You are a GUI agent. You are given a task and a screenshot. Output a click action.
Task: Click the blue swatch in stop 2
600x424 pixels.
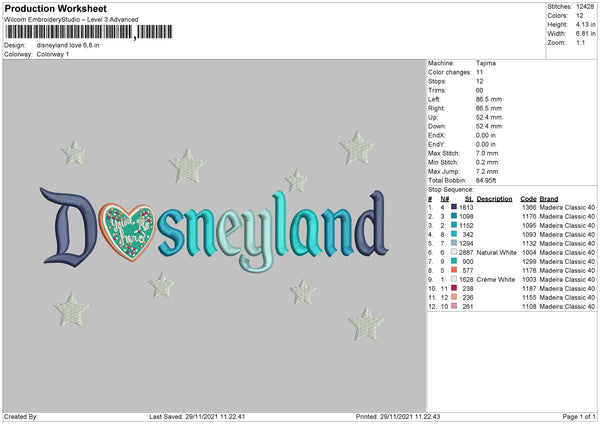(x=454, y=216)
